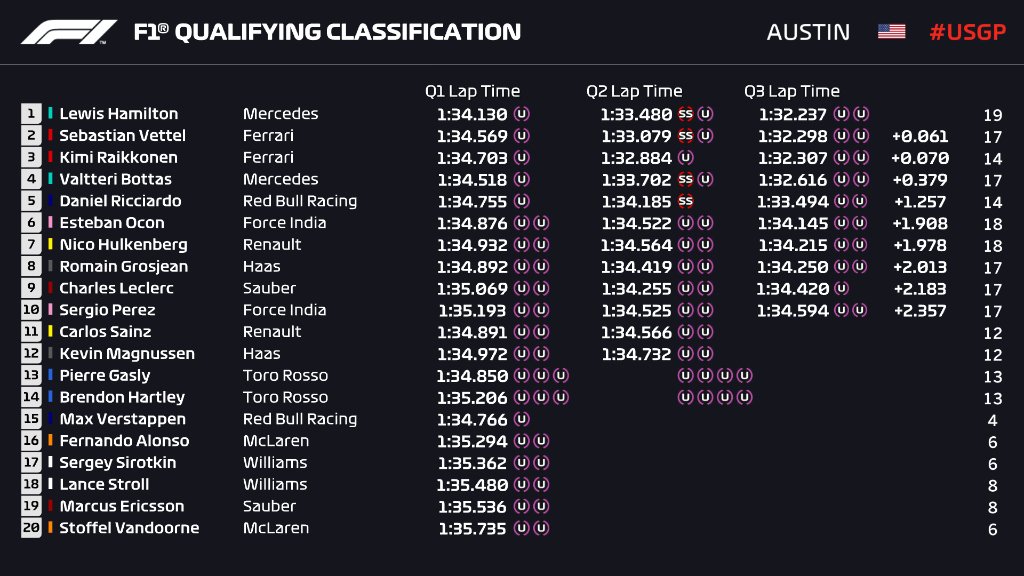Viewport: 1024px width, 576px height.
Task: Click the supersoft tyre icon in Vettel's Q2
Action: click(685, 136)
